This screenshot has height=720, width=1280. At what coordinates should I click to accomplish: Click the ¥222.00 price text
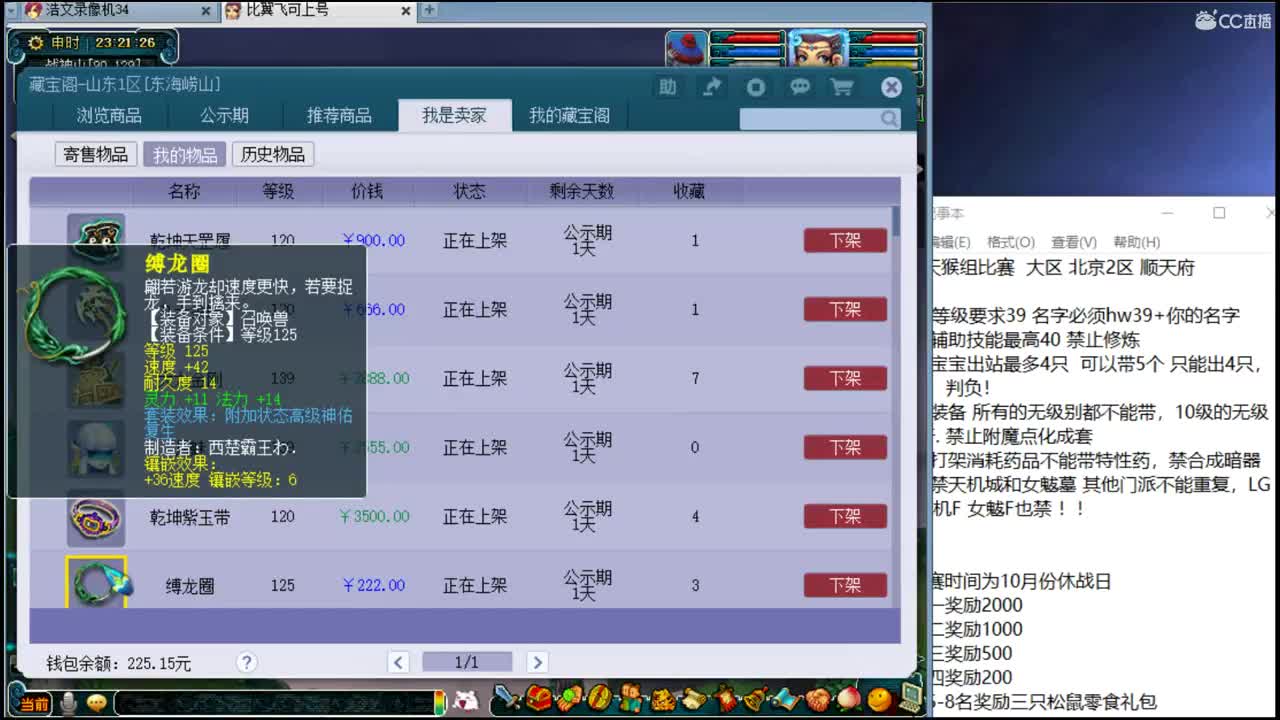tap(374, 585)
